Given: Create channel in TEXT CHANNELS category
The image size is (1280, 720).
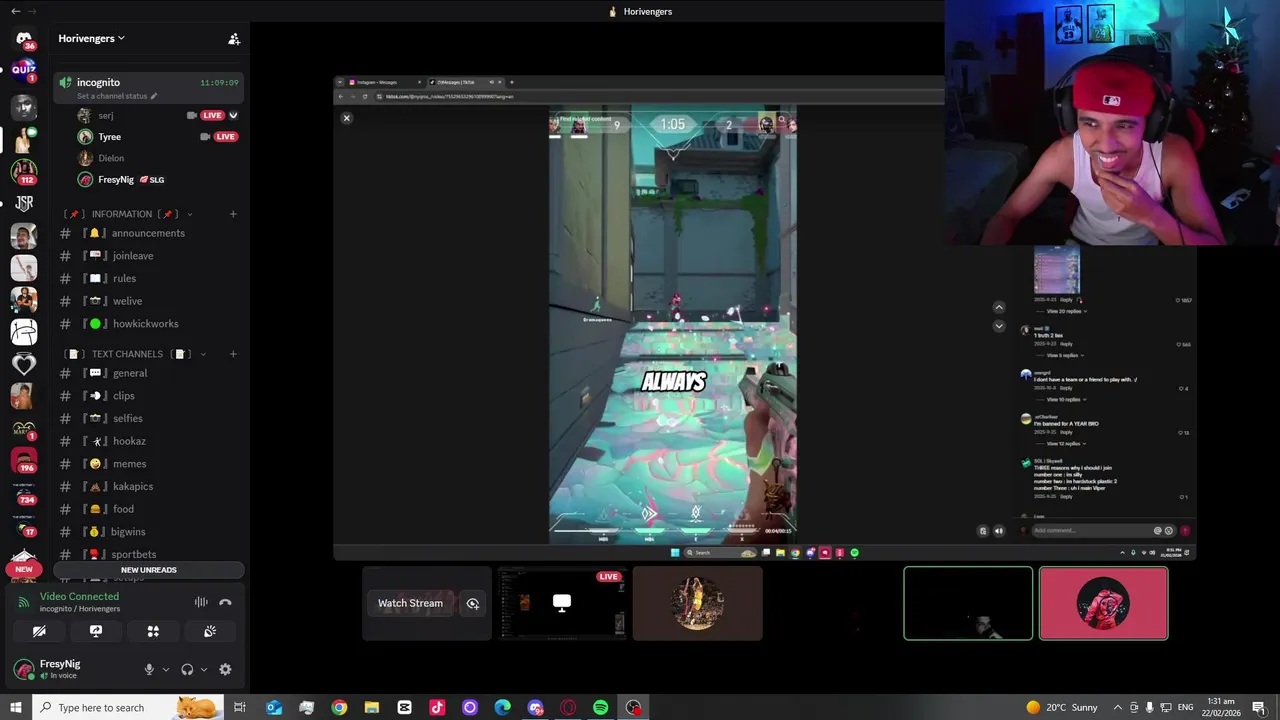Looking at the screenshot, I should tap(233, 354).
